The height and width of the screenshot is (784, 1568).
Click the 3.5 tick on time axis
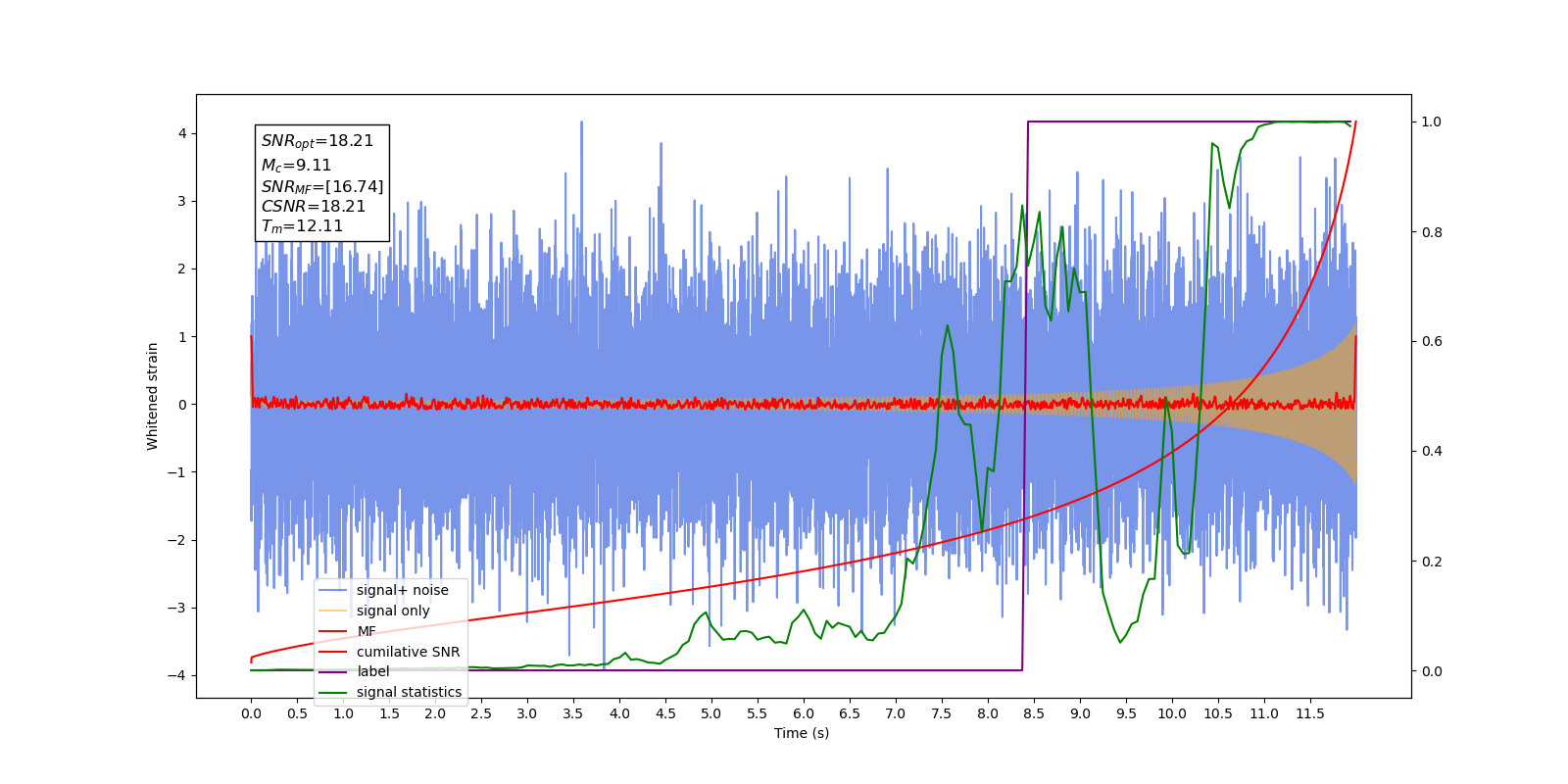click(x=573, y=713)
